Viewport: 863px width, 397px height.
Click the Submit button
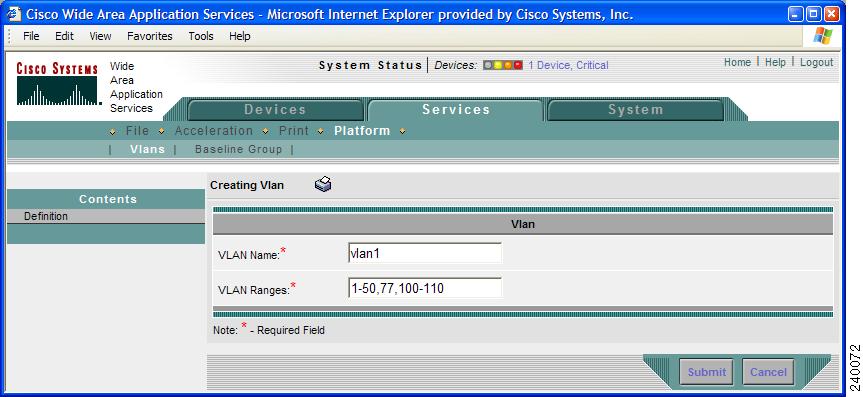(x=706, y=372)
